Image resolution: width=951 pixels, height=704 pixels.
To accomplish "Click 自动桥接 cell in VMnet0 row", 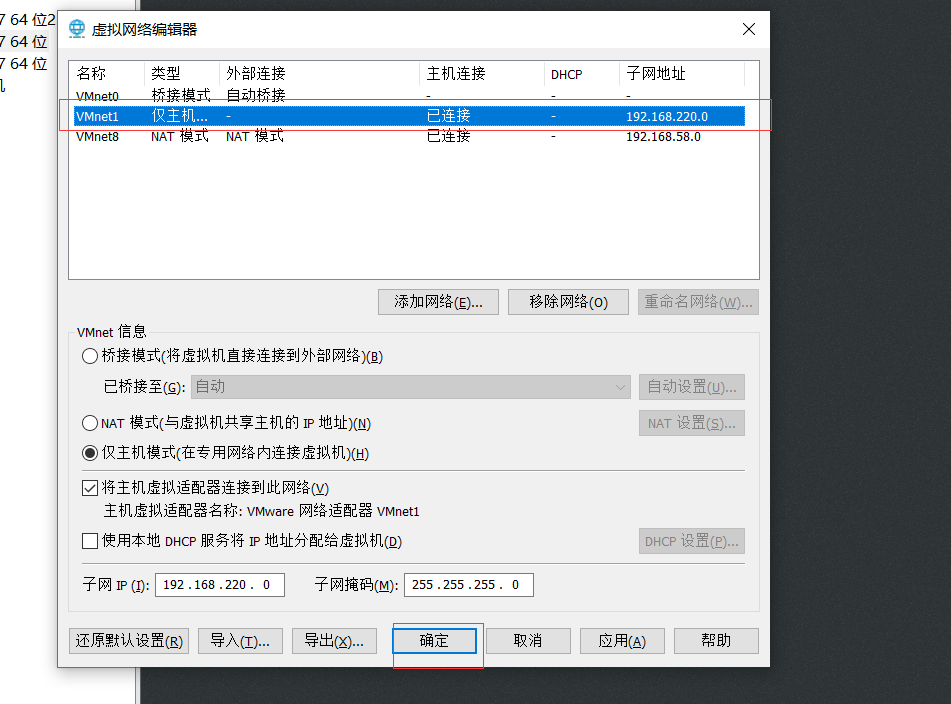I will [x=255, y=96].
